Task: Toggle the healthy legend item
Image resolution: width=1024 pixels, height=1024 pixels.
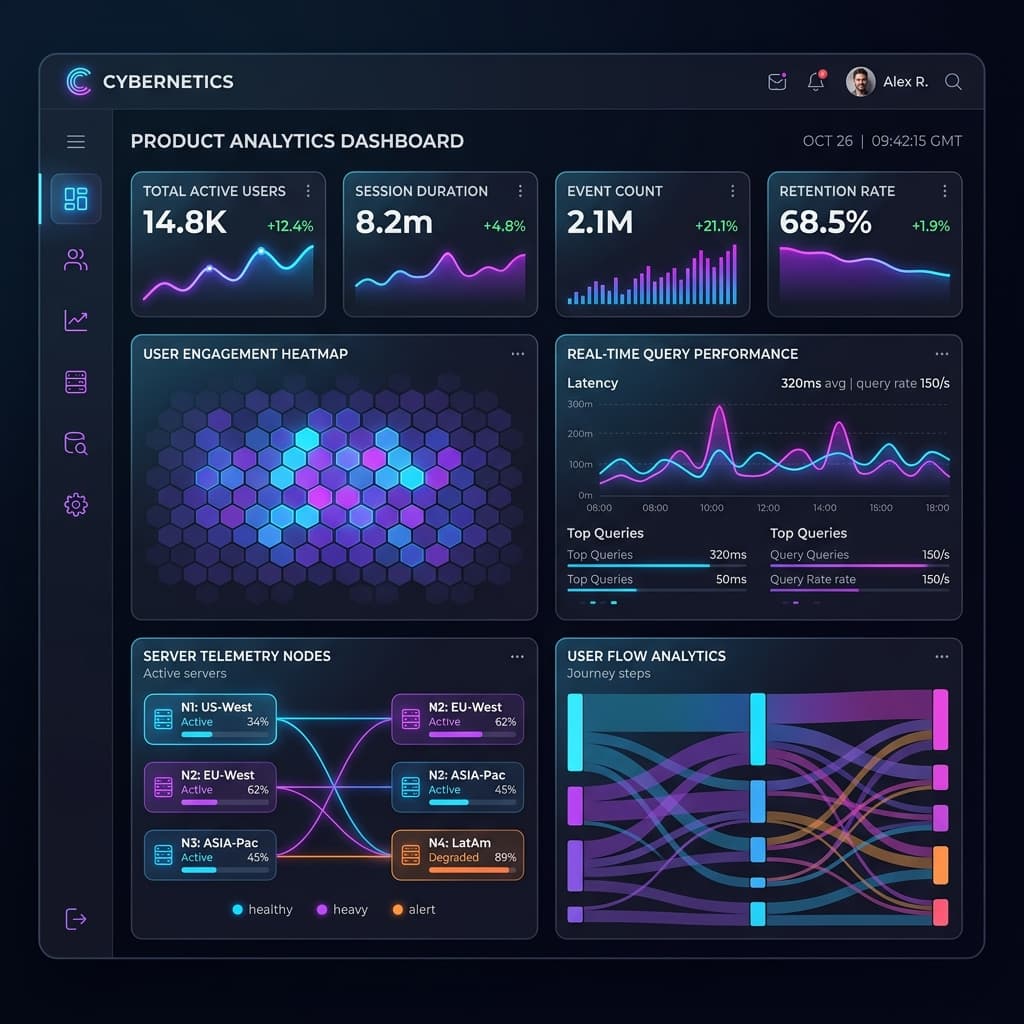Action: click(x=263, y=910)
